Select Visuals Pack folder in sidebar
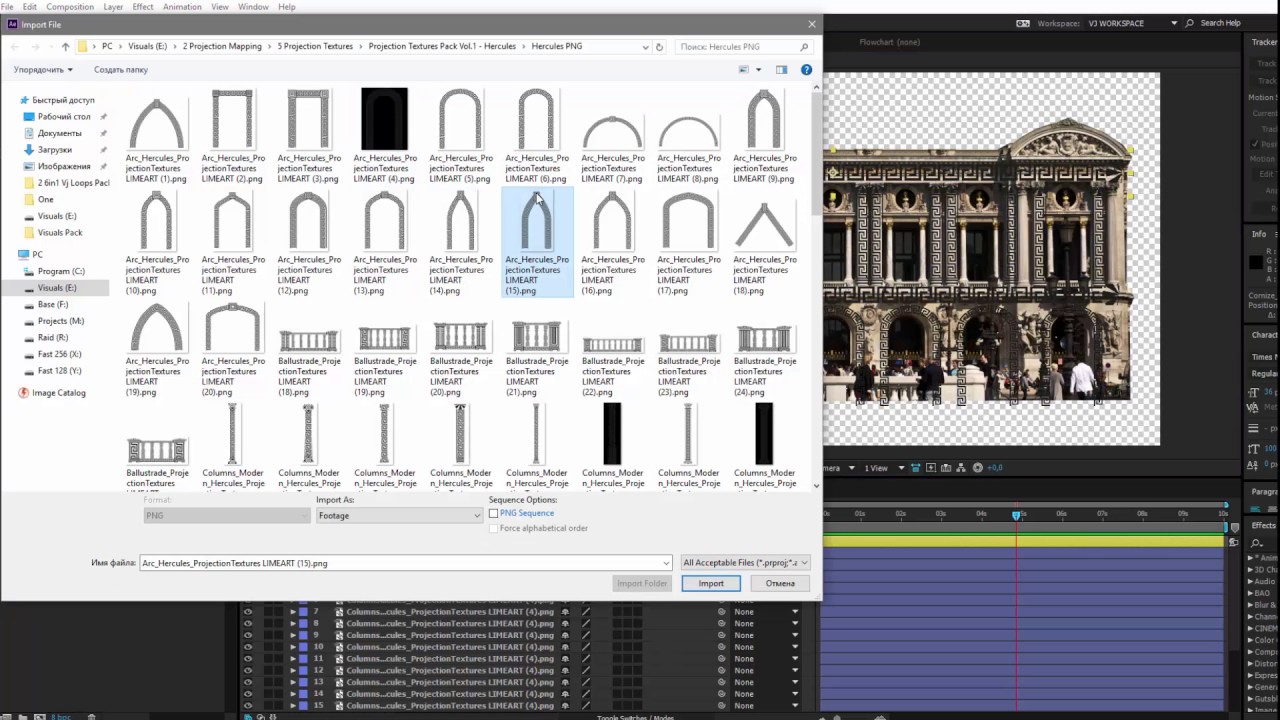The height and width of the screenshot is (720, 1280). coord(60,233)
